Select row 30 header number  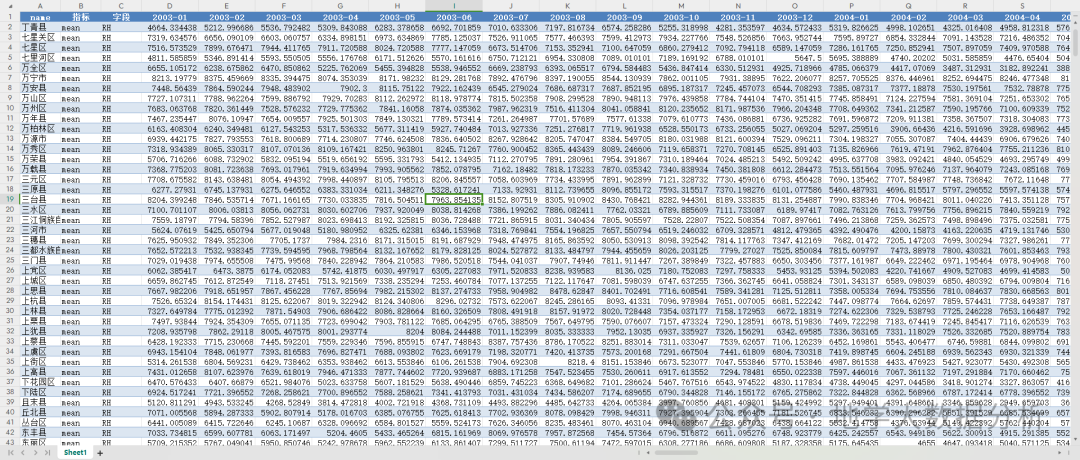click(x=10, y=310)
